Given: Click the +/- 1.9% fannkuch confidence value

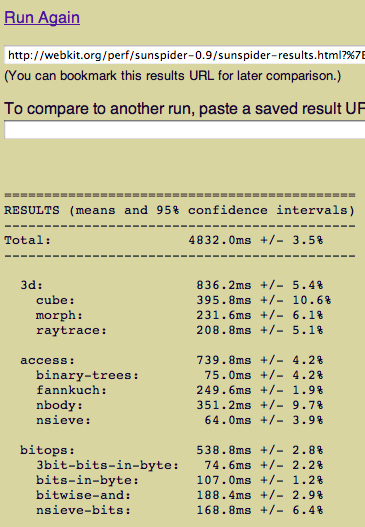Looking at the screenshot, I should [292, 390].
